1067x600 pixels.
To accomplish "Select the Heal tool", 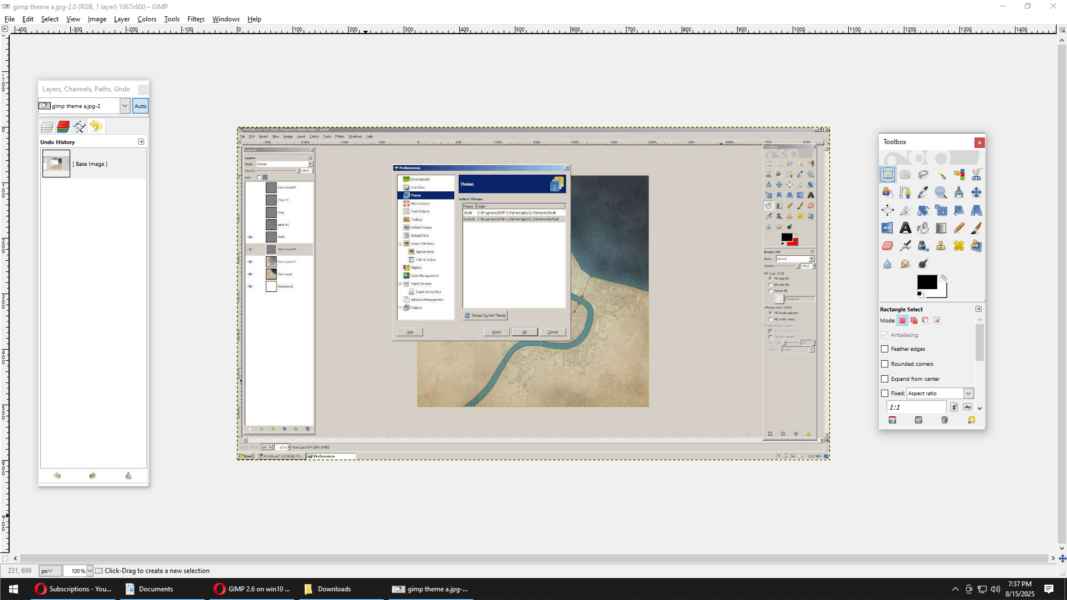I will [x=958, y=246].
